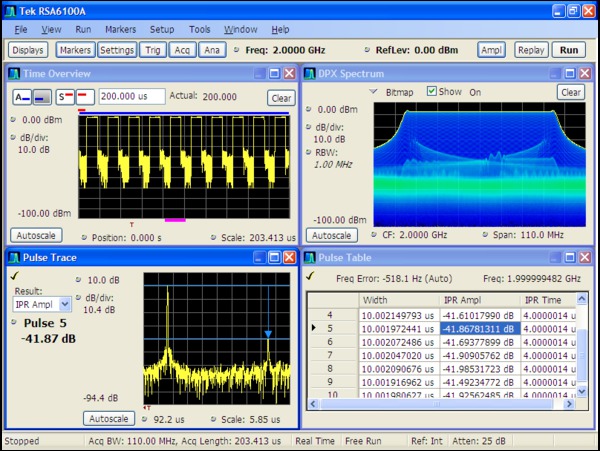This screenshot has width=600, height=451.
Task: Open the Trig settings from toolbar
Action: point(152,49)
